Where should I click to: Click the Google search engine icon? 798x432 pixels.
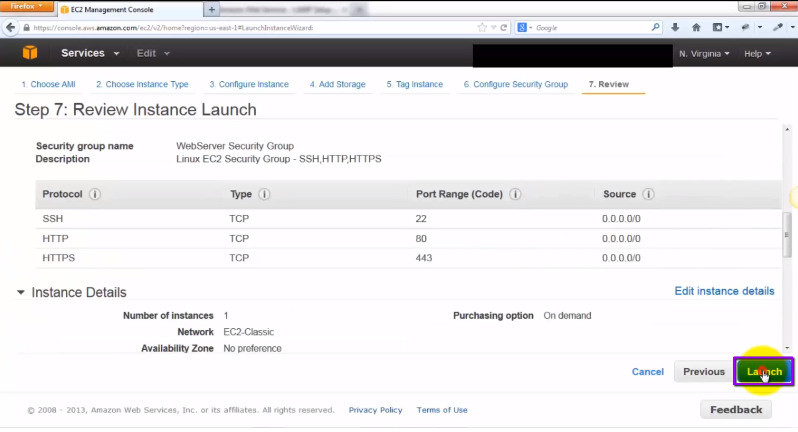click(522, 27)
